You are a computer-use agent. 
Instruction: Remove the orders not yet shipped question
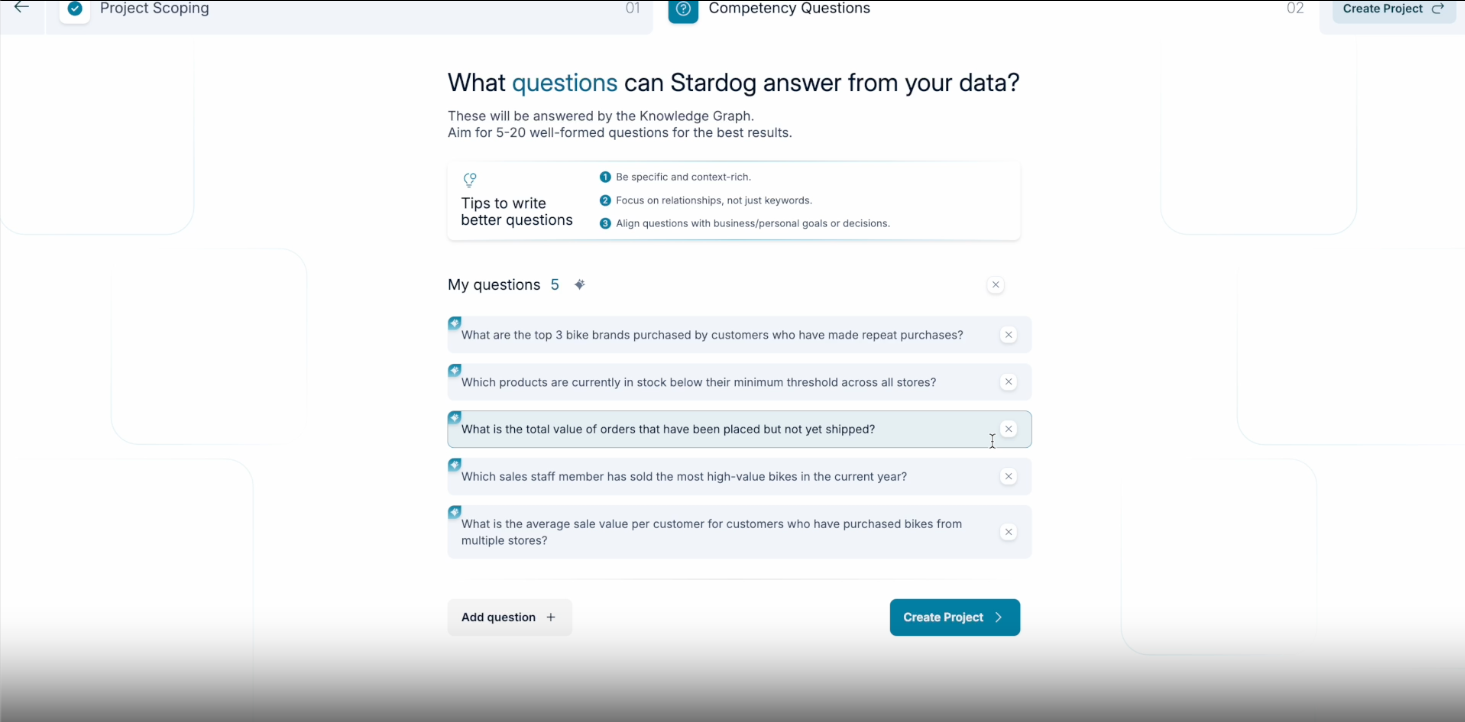click(x=1008, y=429)
